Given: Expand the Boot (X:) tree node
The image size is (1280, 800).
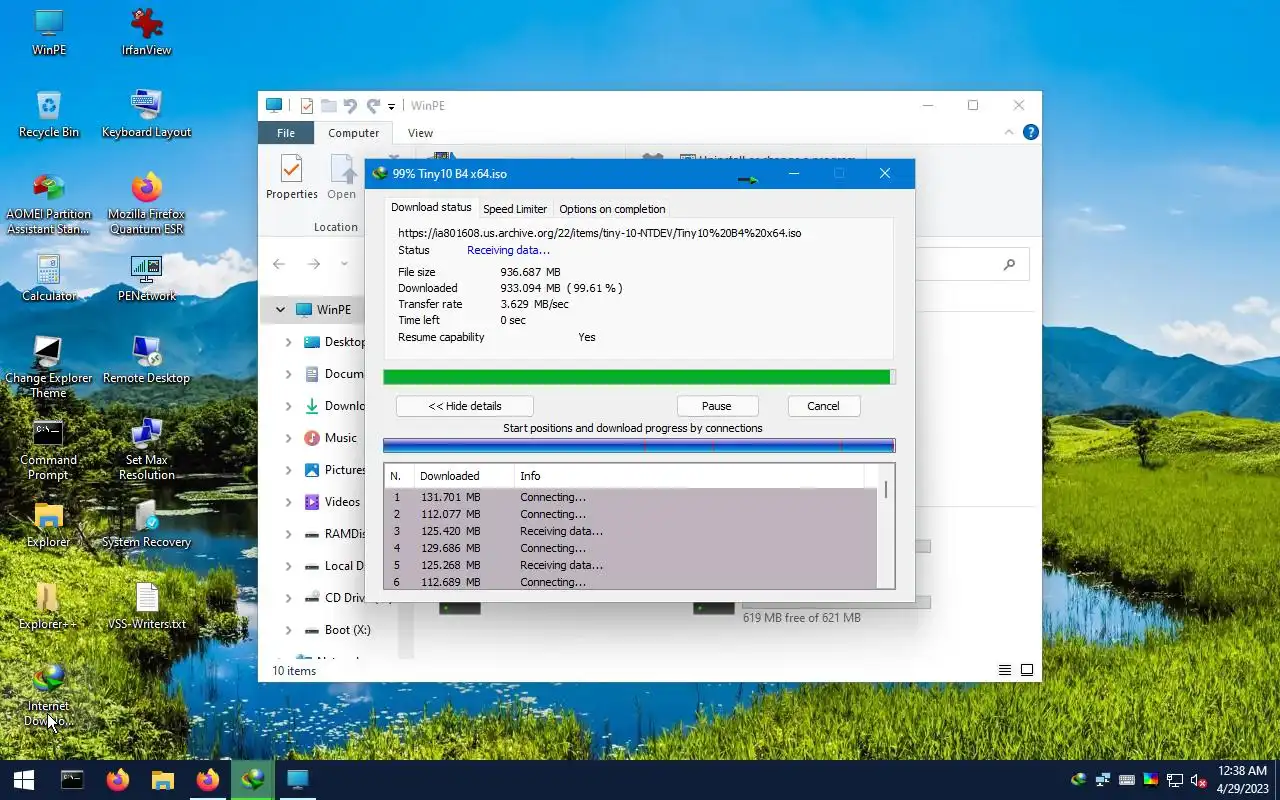Looking at the screenshot, I should tap(288, 630).
